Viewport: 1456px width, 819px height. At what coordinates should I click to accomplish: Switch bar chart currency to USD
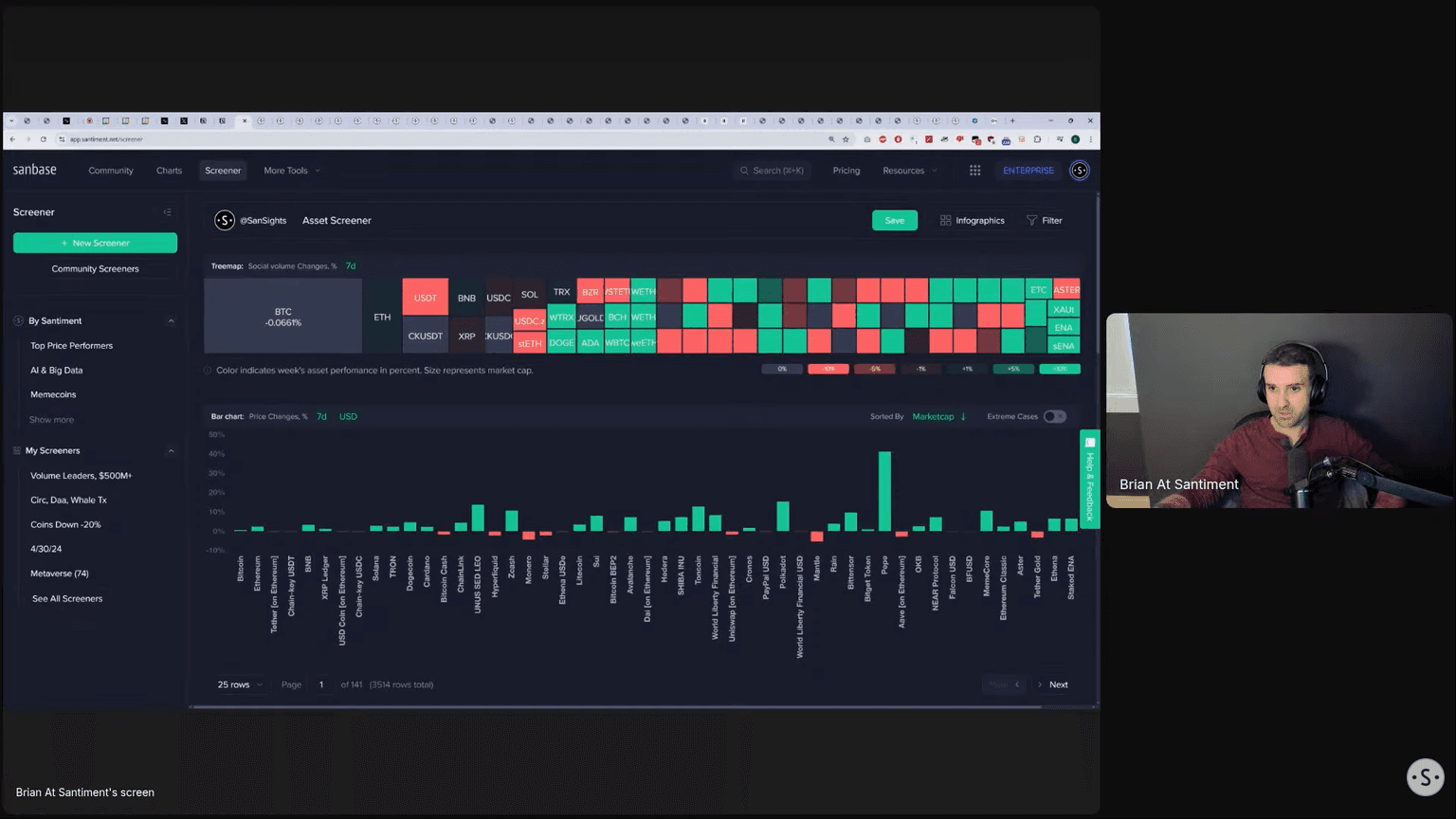[348, 417]
